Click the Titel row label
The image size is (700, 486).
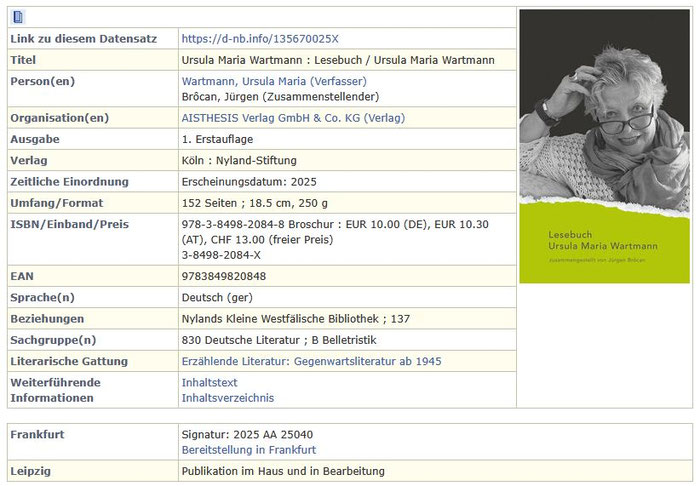tap(23, 60)
